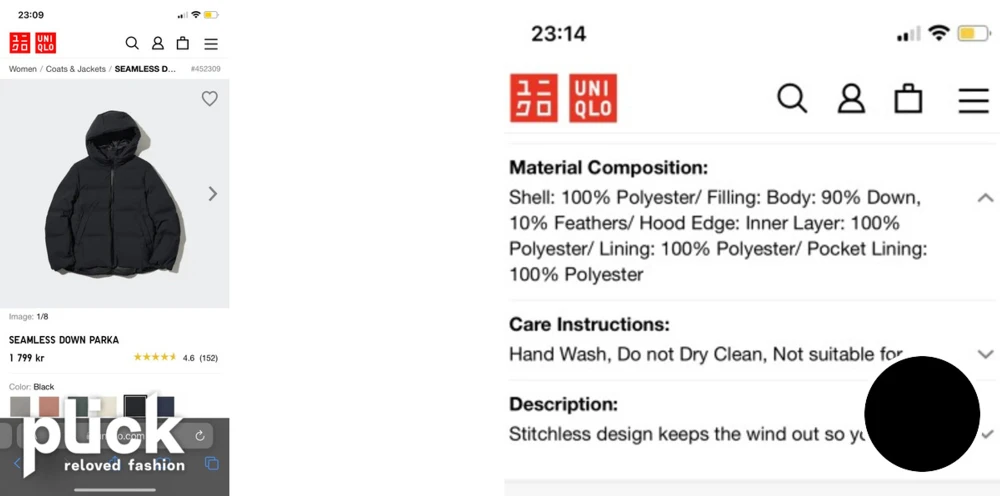This screenshot has height=496, width=1000.
Task: Reload the page with Safari refresh icon
Action: pyautogui.click(x=200, y=435)
